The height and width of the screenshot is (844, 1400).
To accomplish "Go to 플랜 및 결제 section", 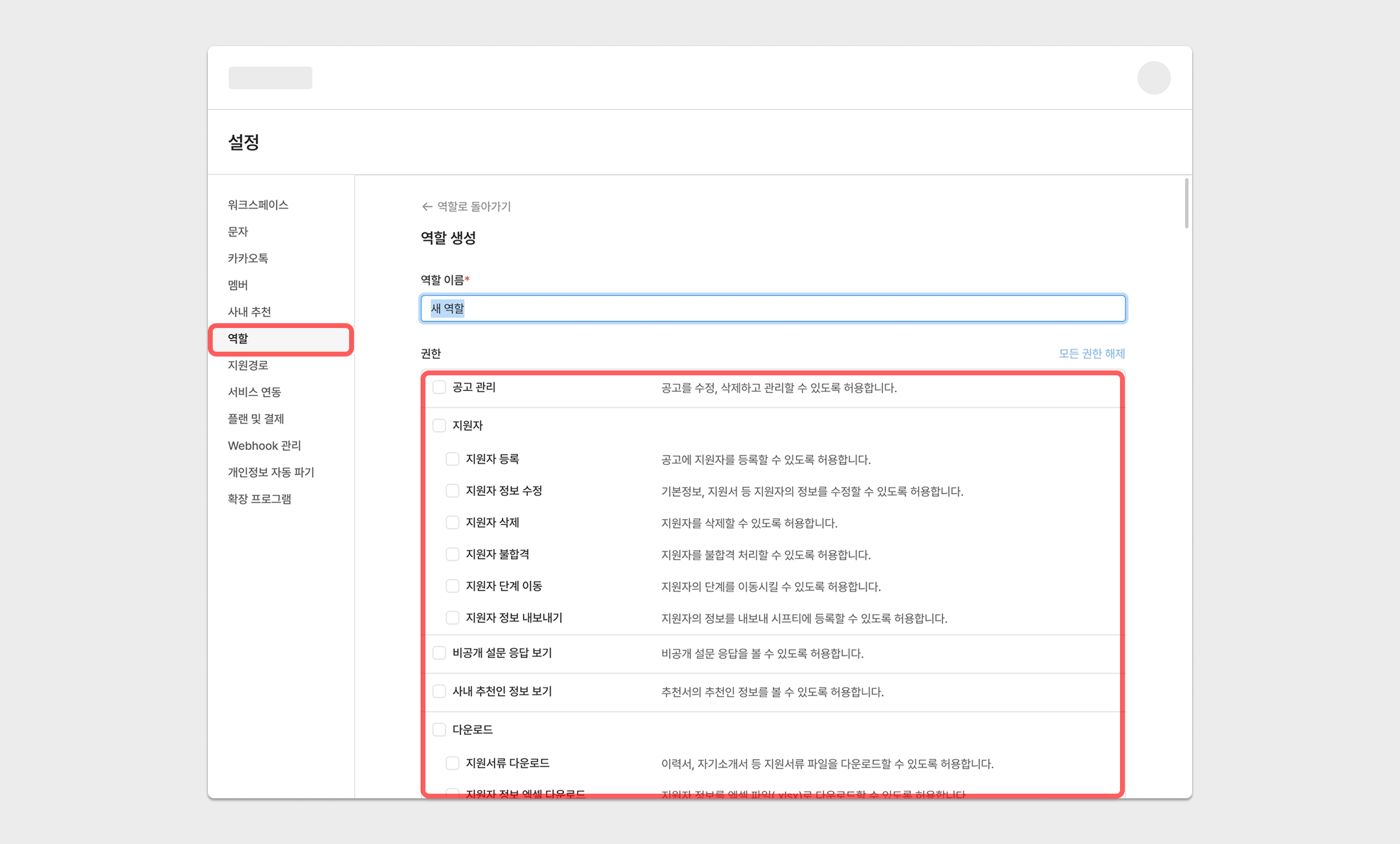I will 256,419.
